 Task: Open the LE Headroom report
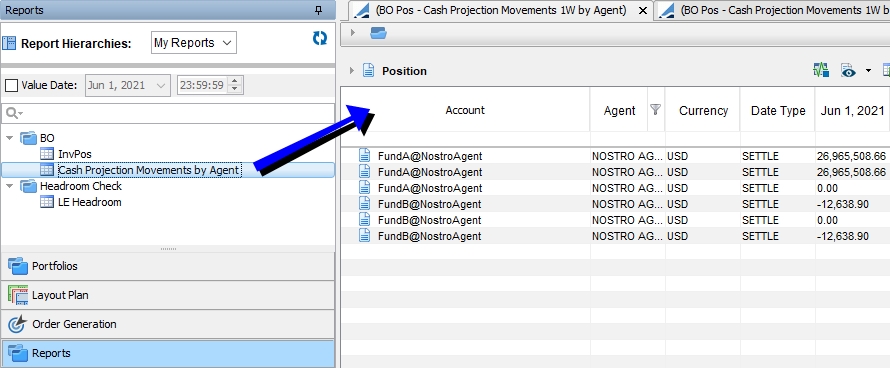tap(90, 202)
